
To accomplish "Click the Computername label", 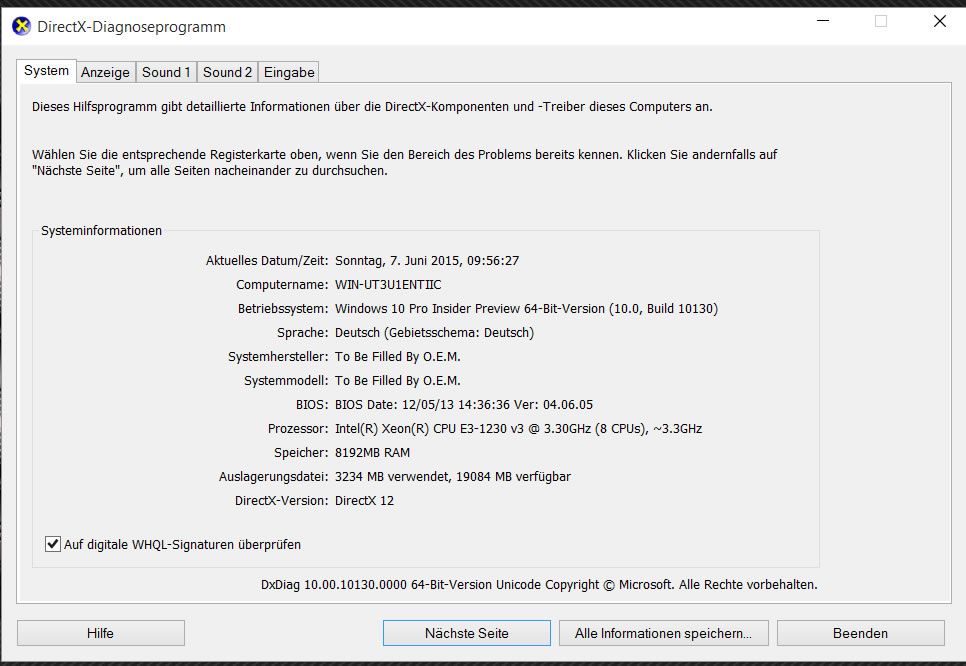I will point(282,285).
